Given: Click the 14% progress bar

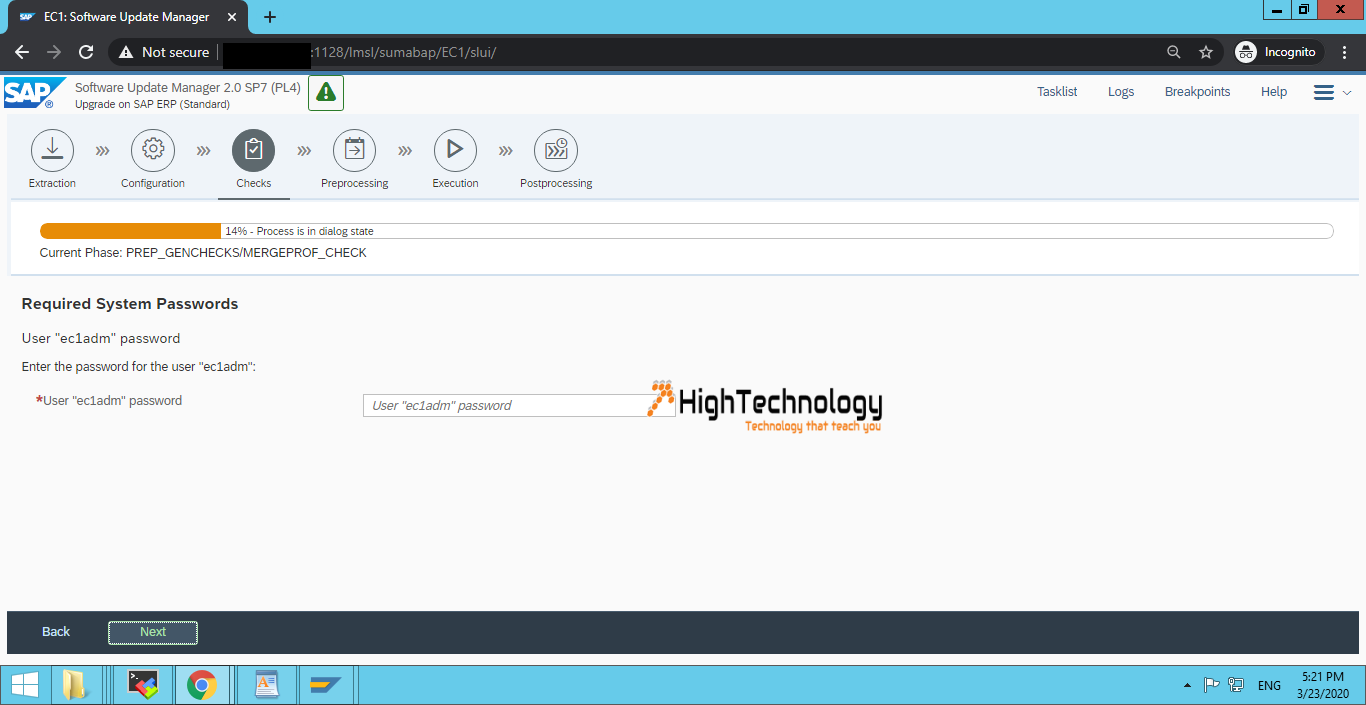Looking at the screenshot, I should pyautogui.click(x=686, y=231).
